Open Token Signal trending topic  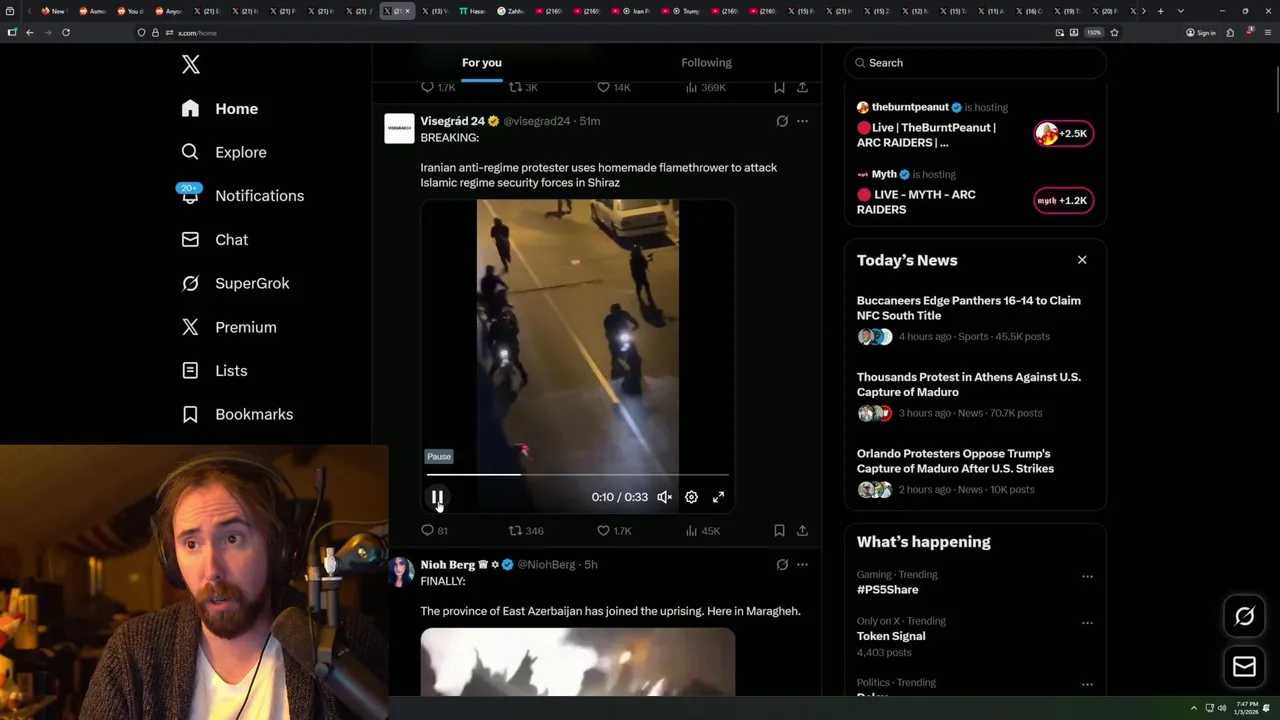pyautogui.click(x=891, y=636)
